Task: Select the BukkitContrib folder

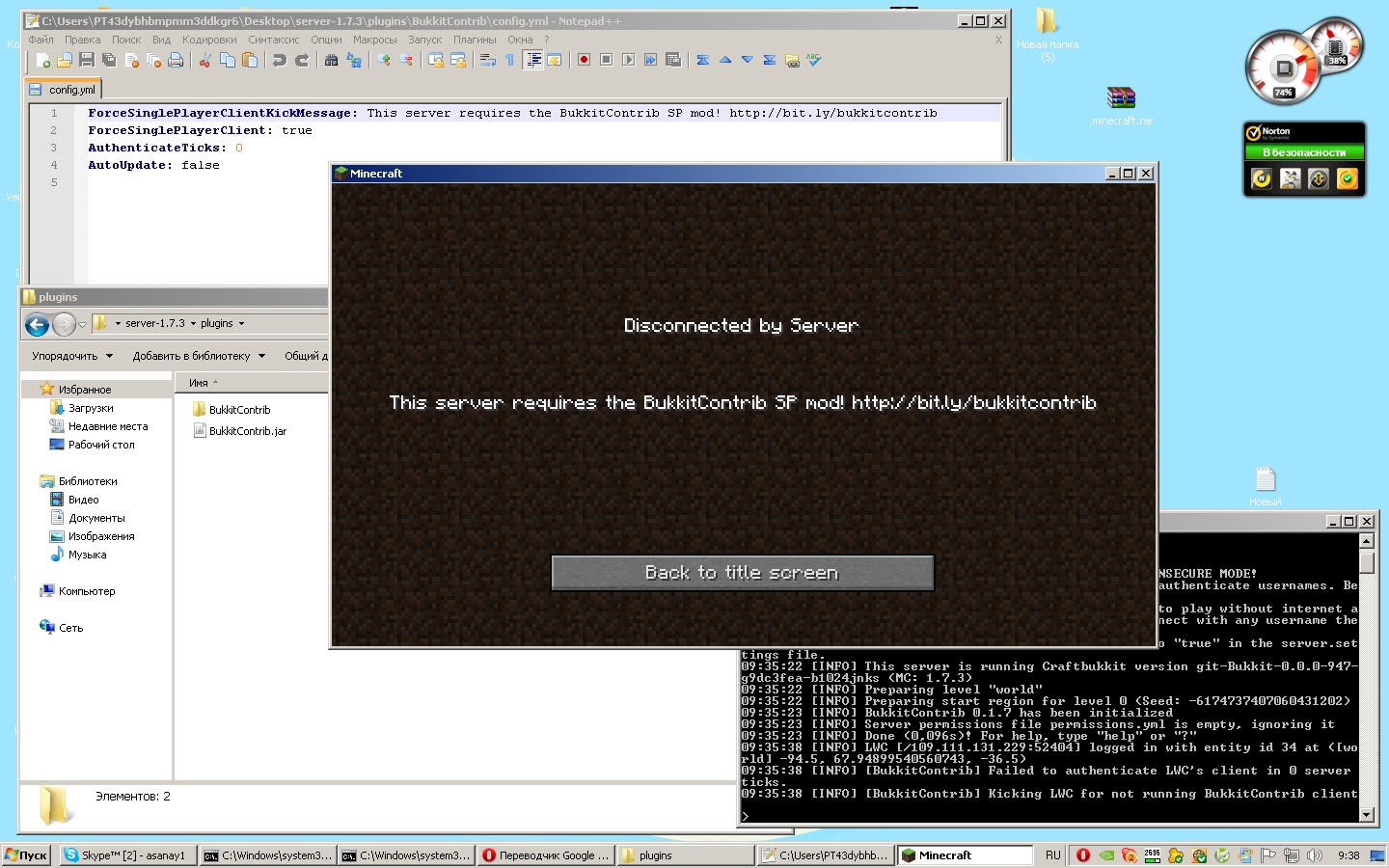Action: pos(231,410)
